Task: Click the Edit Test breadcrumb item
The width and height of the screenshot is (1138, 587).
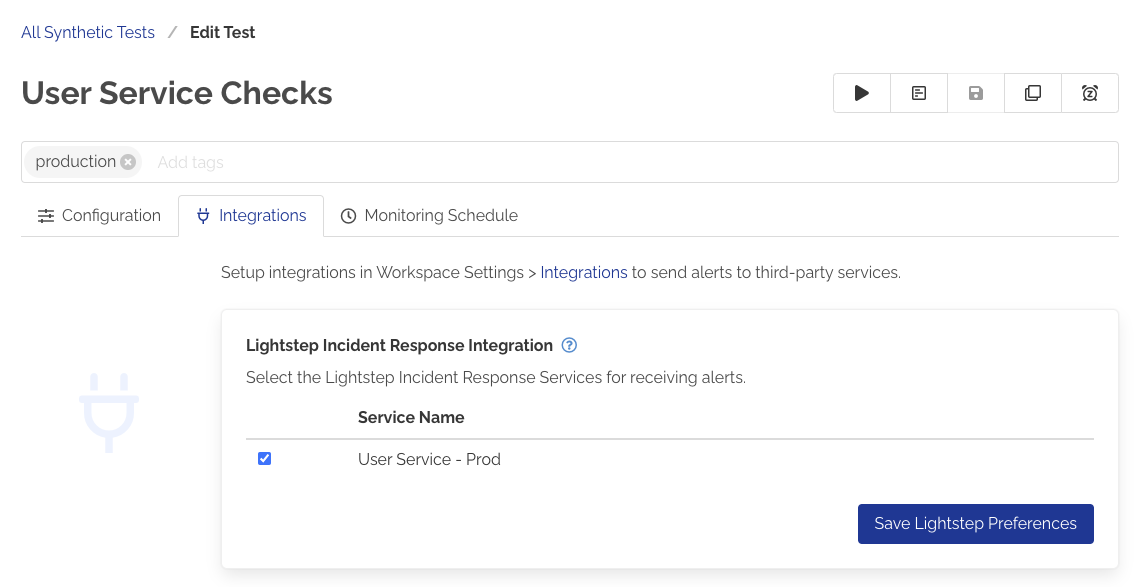Action: pos(222,32)
